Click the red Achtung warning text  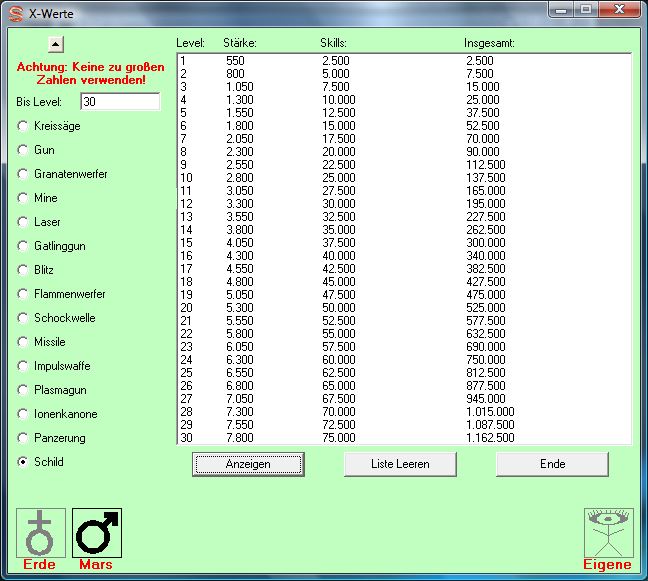91,74
